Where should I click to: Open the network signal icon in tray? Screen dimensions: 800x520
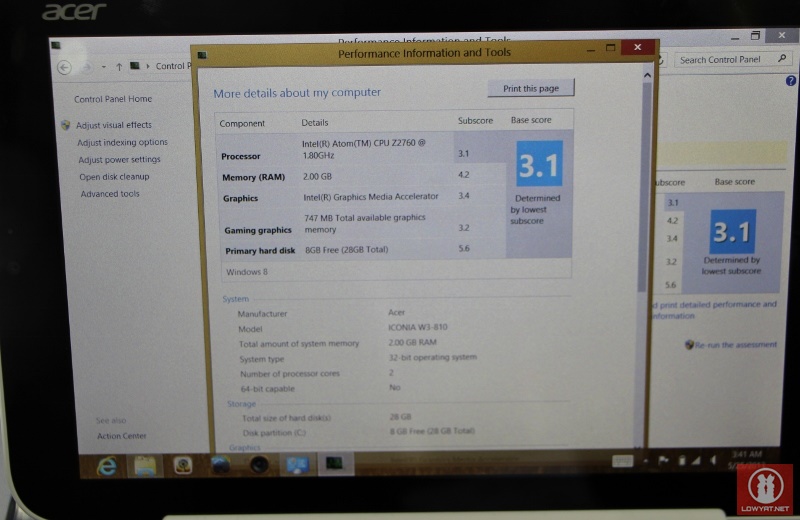(696, 460)
